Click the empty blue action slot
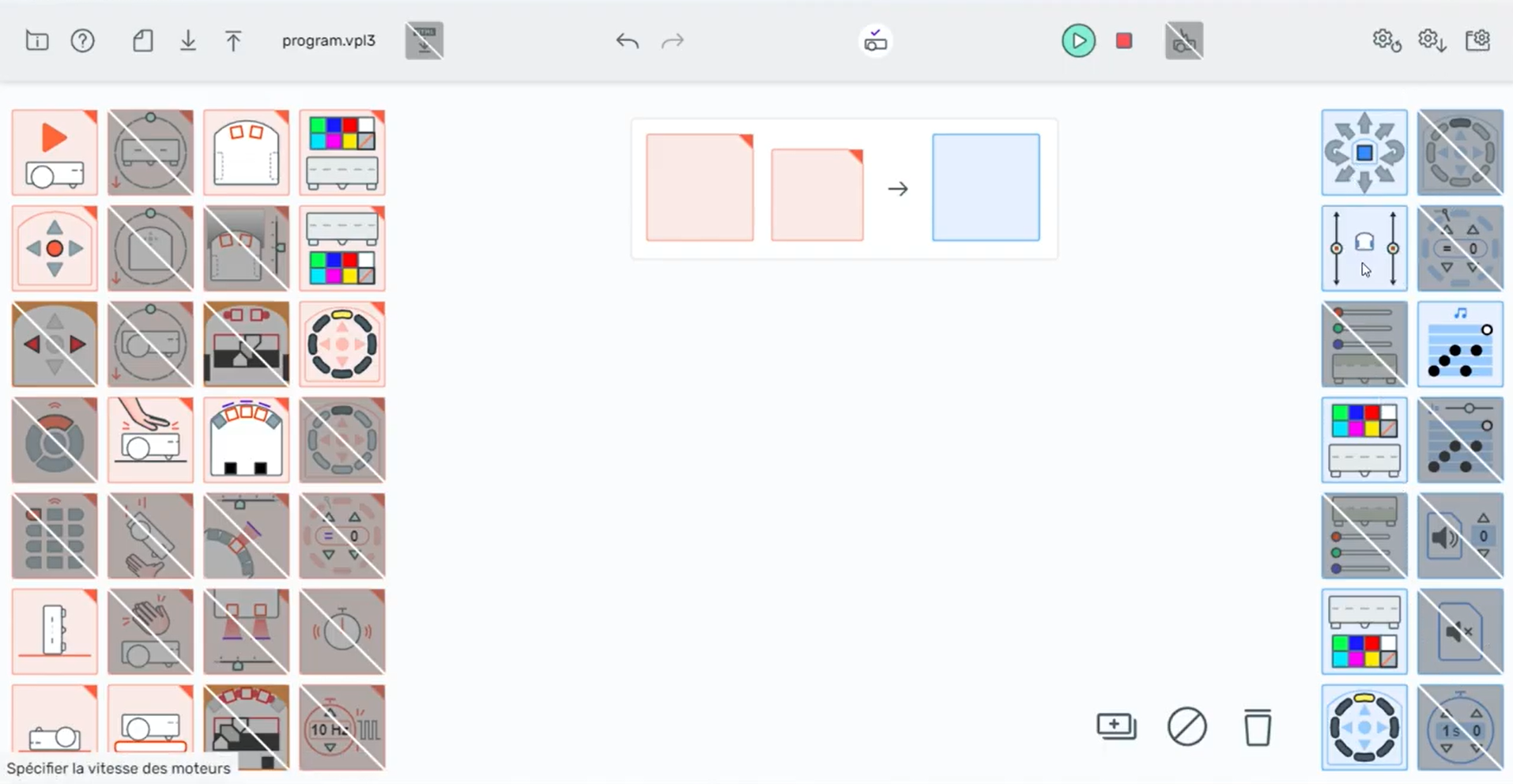1513x784 pixels. [x=985, y=187]
